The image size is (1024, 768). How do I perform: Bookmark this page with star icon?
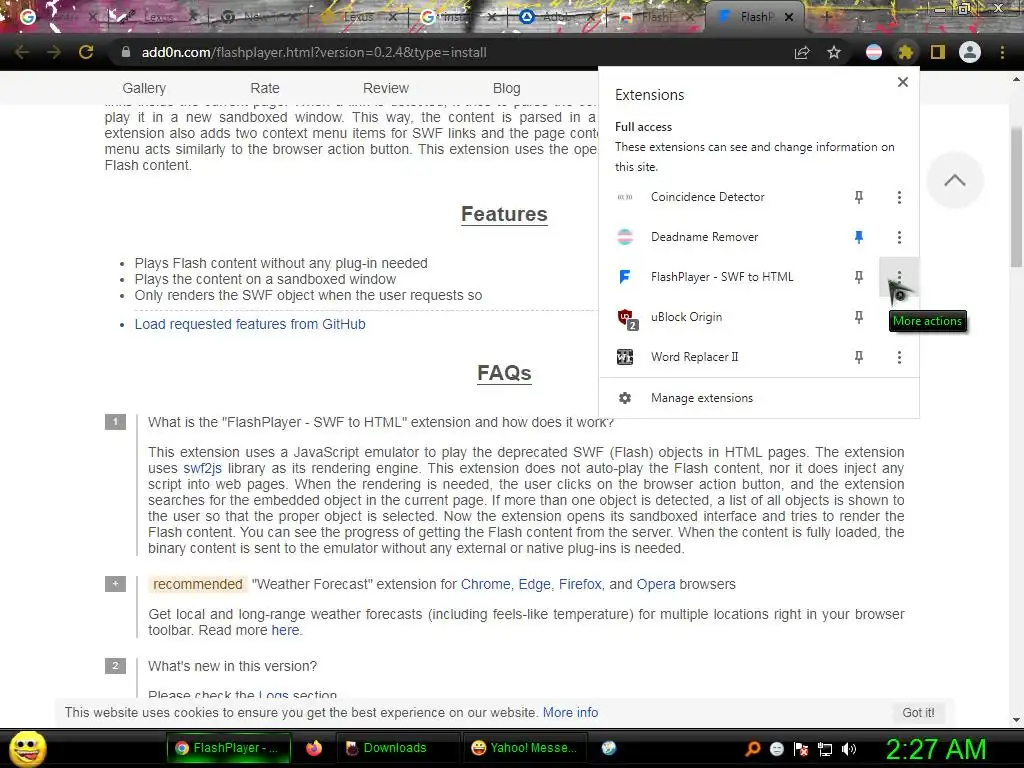click(x=834, y=52)
